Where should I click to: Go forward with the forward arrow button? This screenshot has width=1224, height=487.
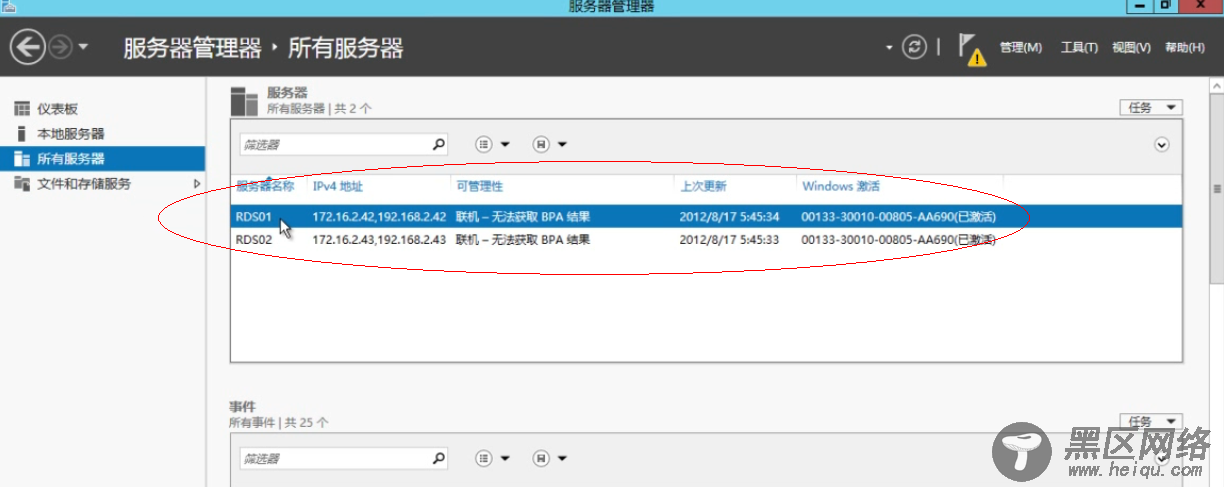[x=60, y=46]
